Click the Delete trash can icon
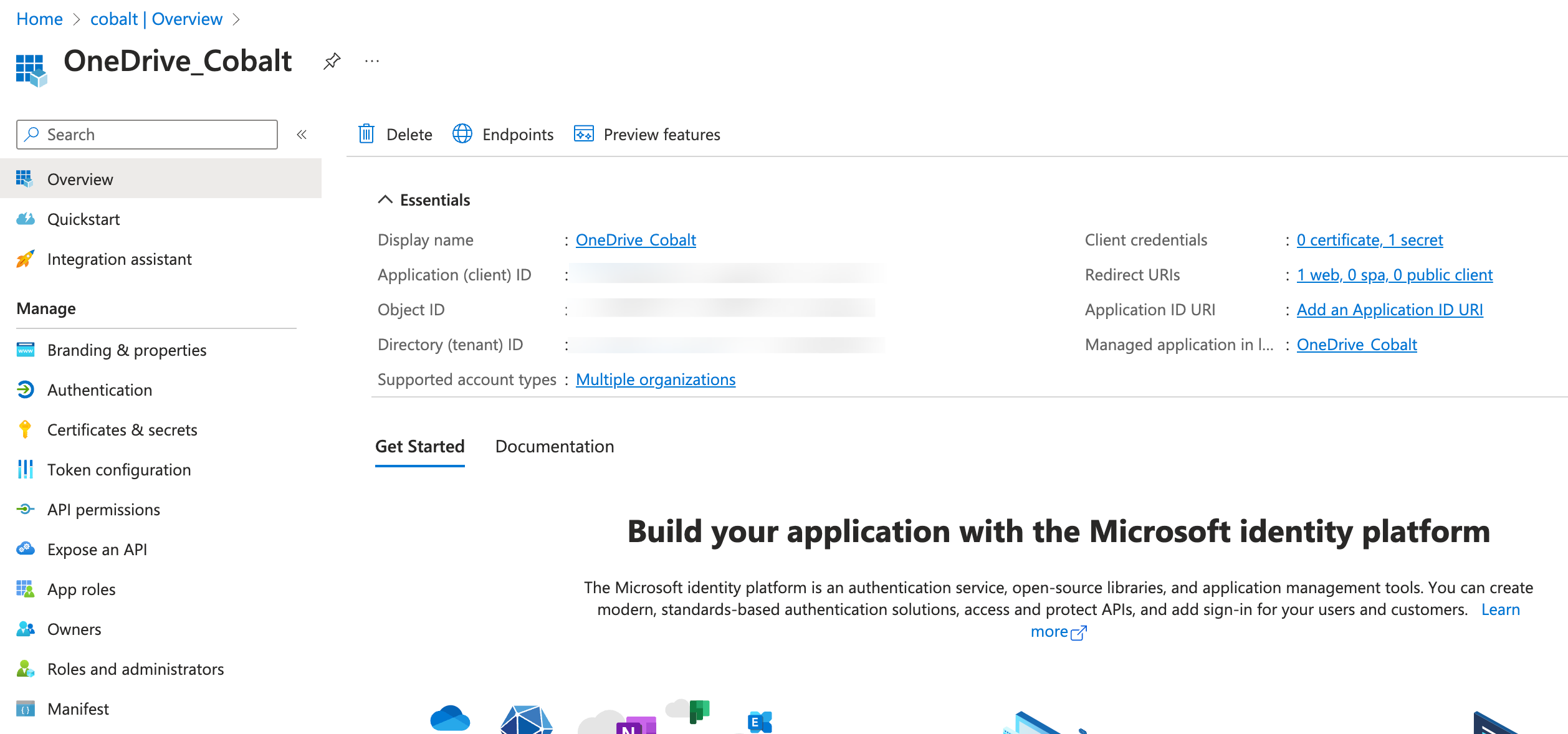The height and width of the screenshot is (734, 1568). coord(366,134)
